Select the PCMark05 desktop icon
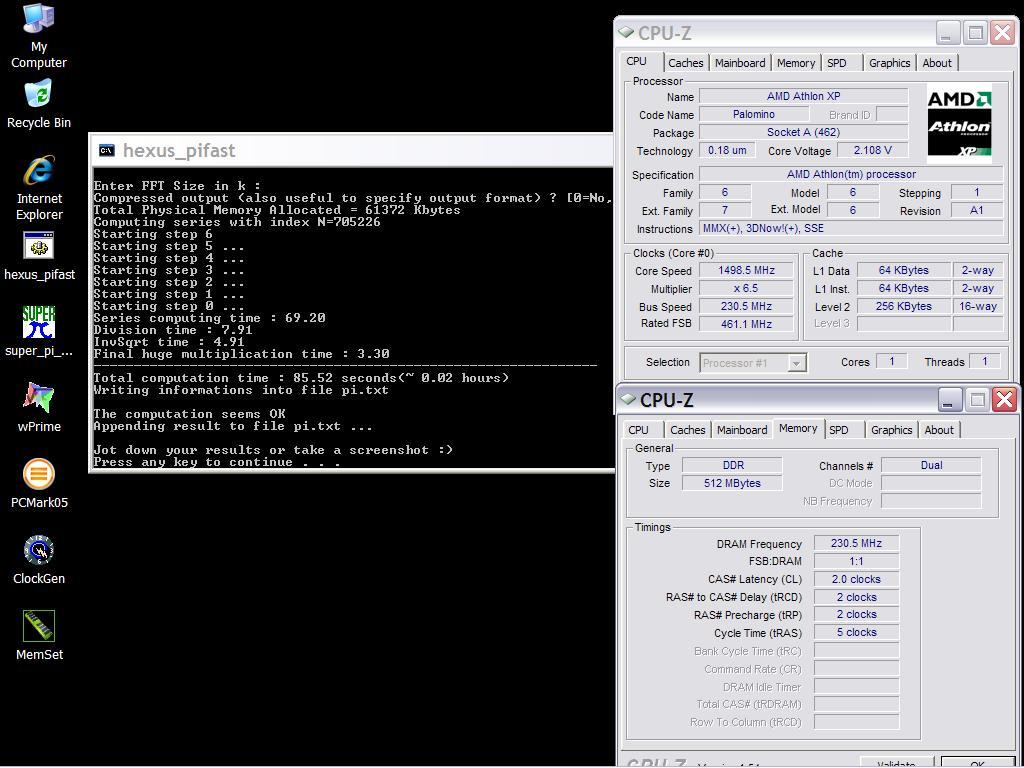The image size is (1024, 768). (x=39, y=484)
